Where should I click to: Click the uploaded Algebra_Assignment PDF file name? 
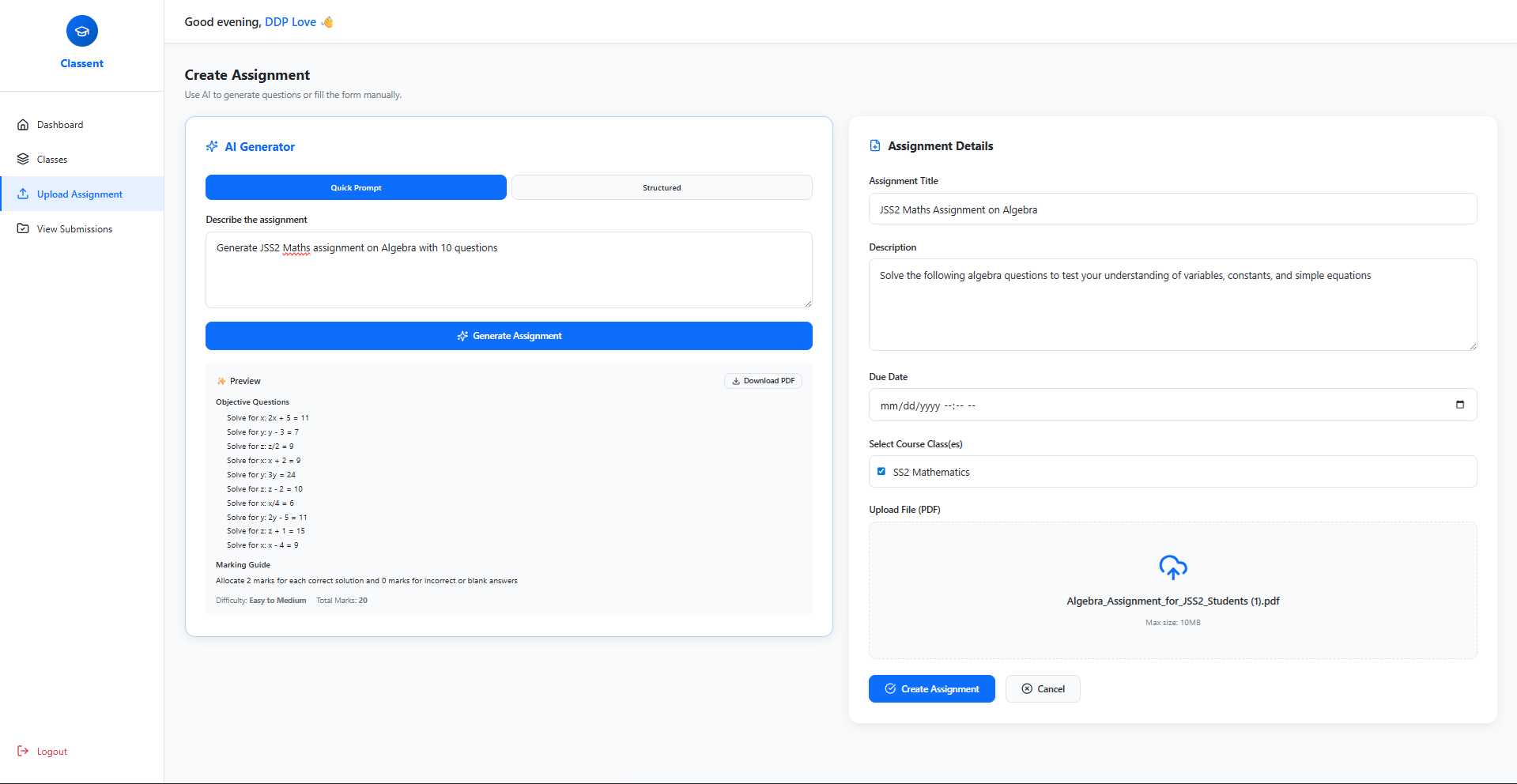[1173, 601]
